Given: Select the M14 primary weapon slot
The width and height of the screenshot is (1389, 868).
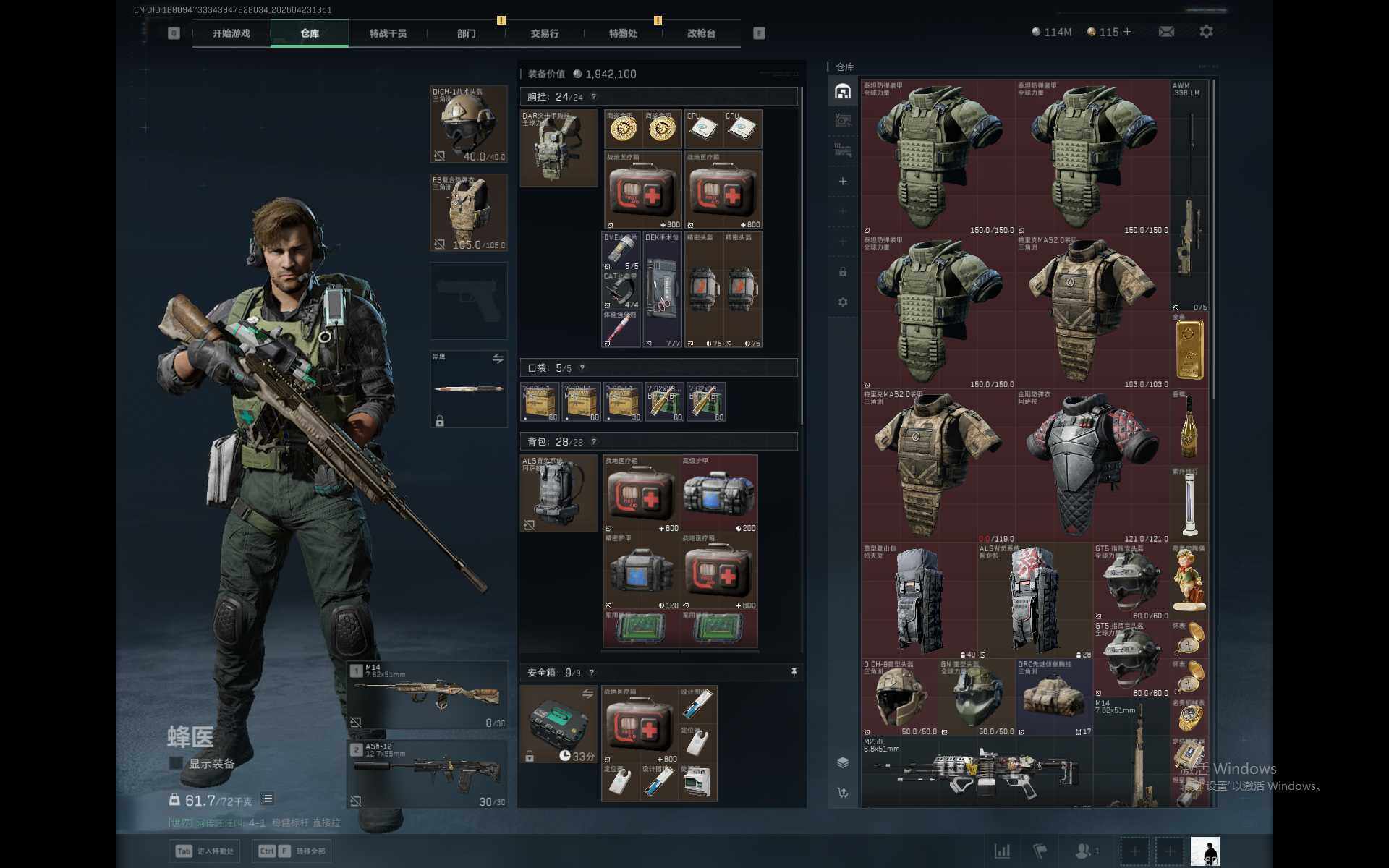Looking at the screenshot, I should [x=427, y=695].
